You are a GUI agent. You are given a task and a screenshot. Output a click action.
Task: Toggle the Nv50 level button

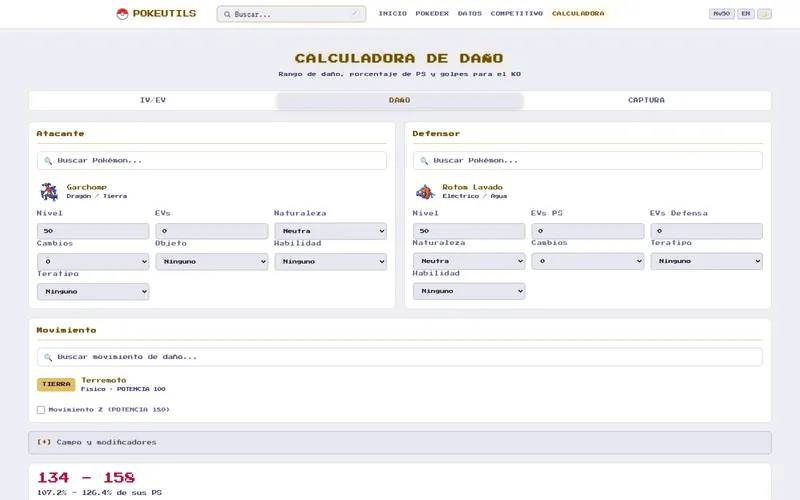pyautogui.click(x=721, y=14)
